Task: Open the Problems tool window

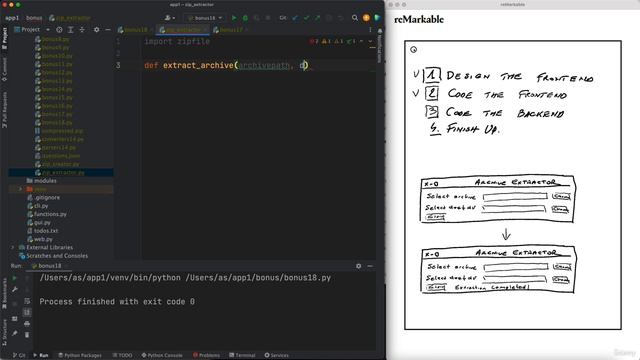Action: coord(206,356)
